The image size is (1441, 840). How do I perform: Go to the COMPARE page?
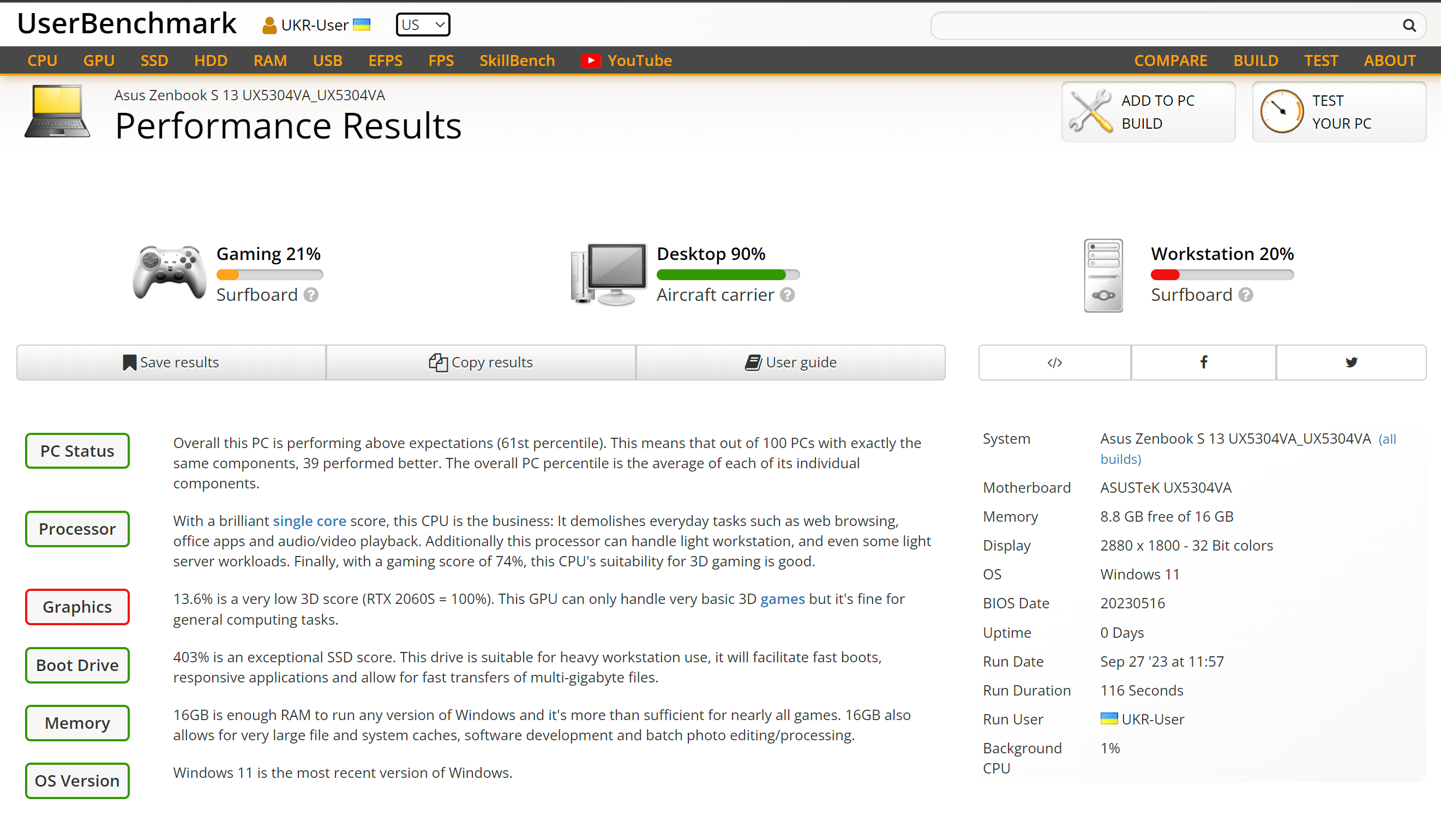(x=1170, y=61)
